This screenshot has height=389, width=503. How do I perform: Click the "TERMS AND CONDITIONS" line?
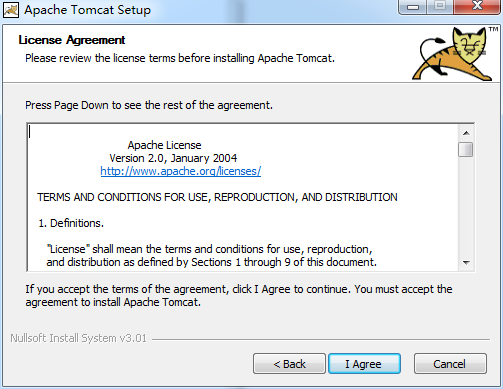[217, 197]
